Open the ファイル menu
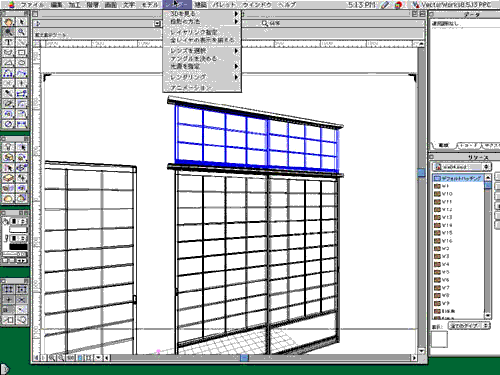 tap(32, 5)
